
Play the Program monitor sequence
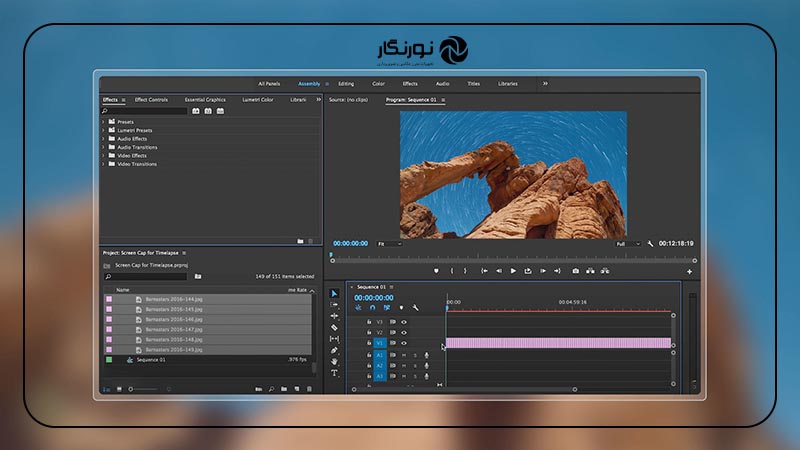click(x=513, y=271)
